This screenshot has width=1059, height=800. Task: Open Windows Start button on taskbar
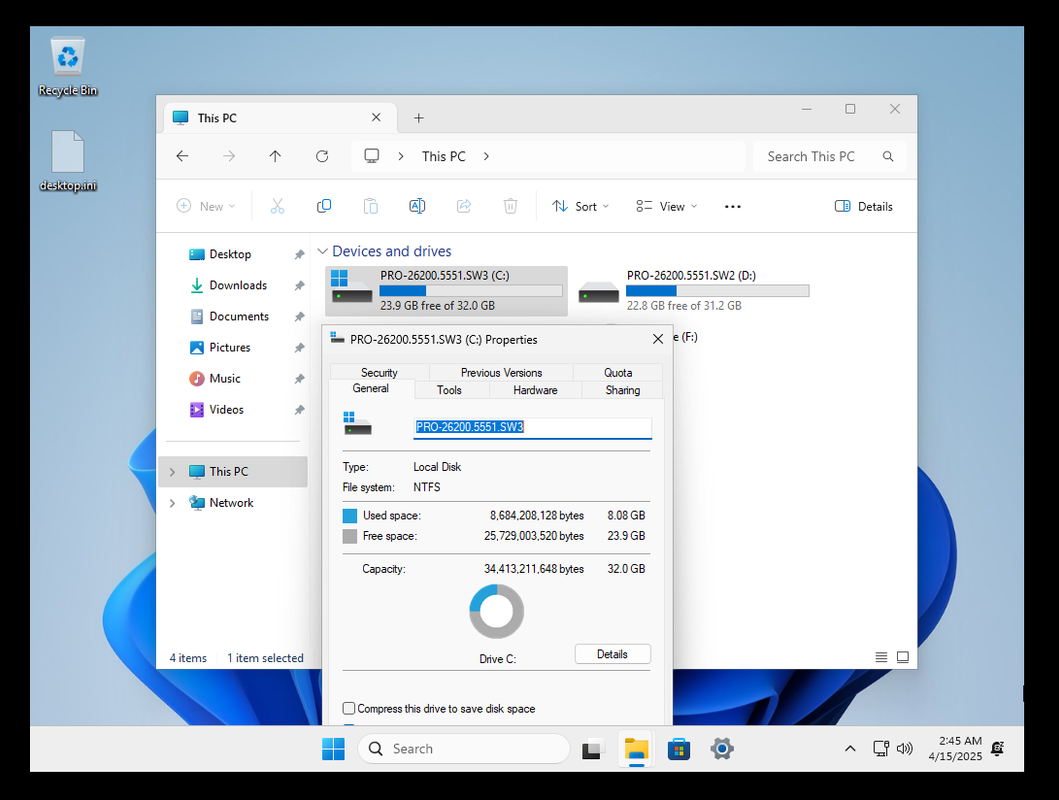333,749
